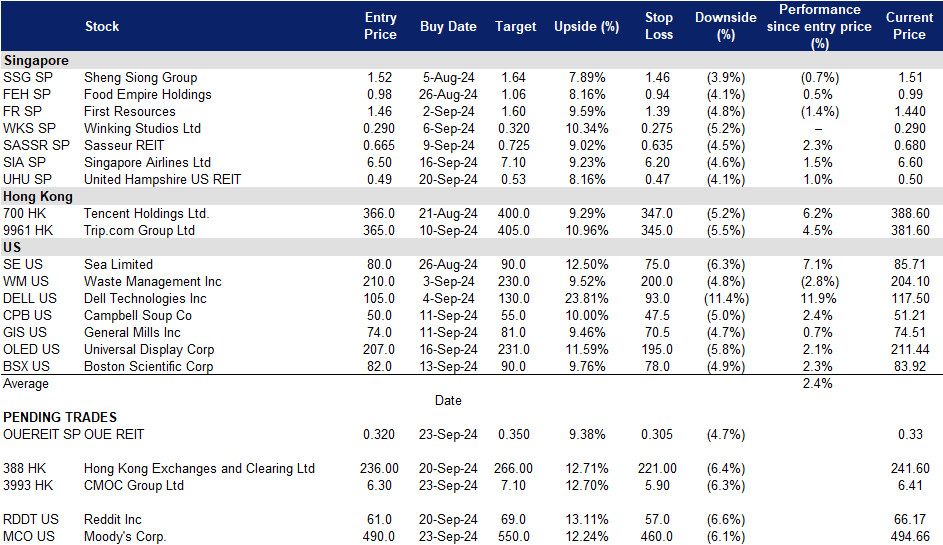Click Campbell Soup Co name
The width and height of the screenshot is (943, 545).
[138, 315]
